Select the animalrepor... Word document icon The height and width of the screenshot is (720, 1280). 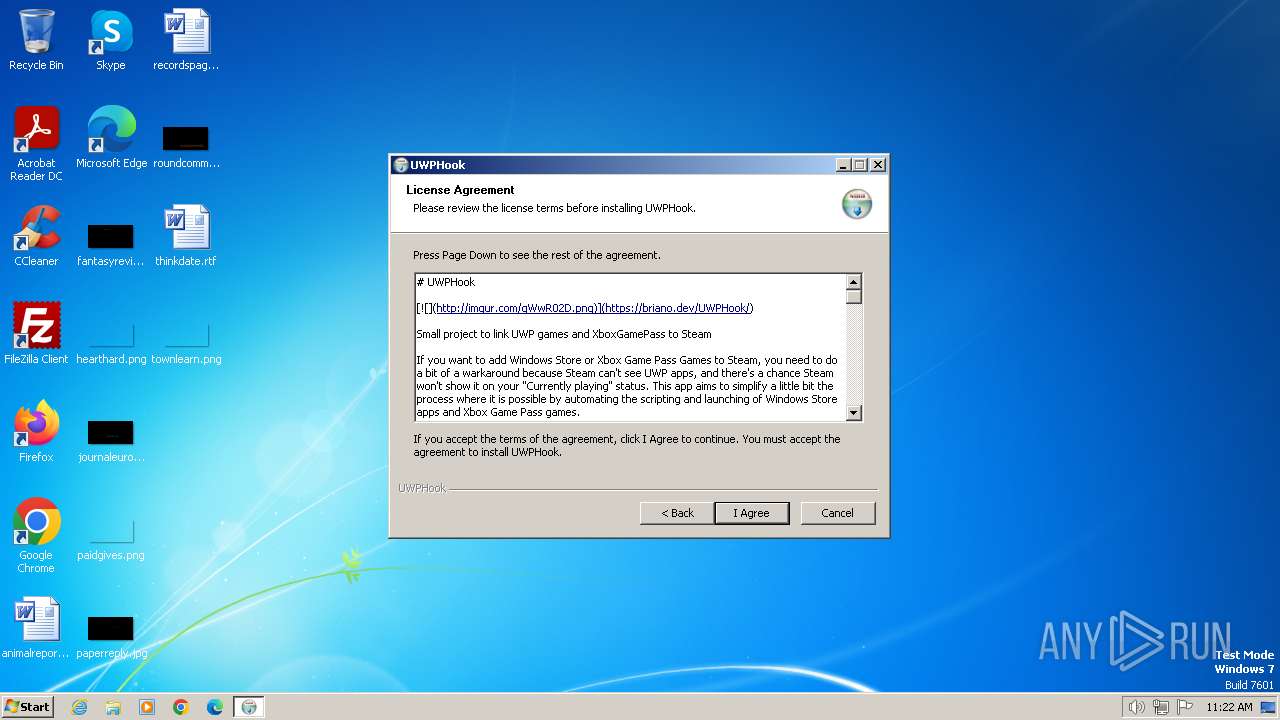[x=36, y=628]
